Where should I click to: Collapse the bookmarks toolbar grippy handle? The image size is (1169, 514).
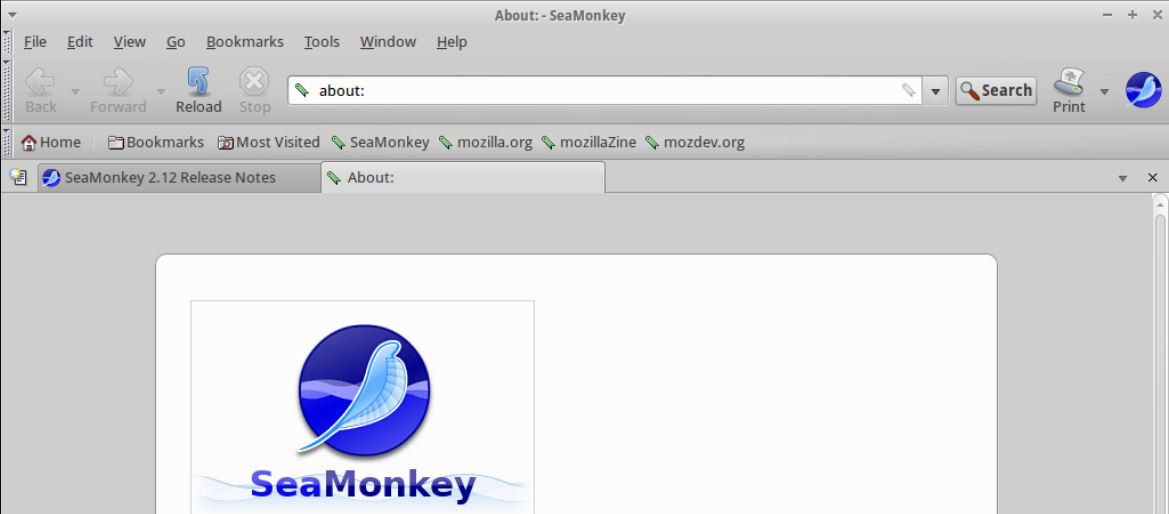(x=7, y=142)
